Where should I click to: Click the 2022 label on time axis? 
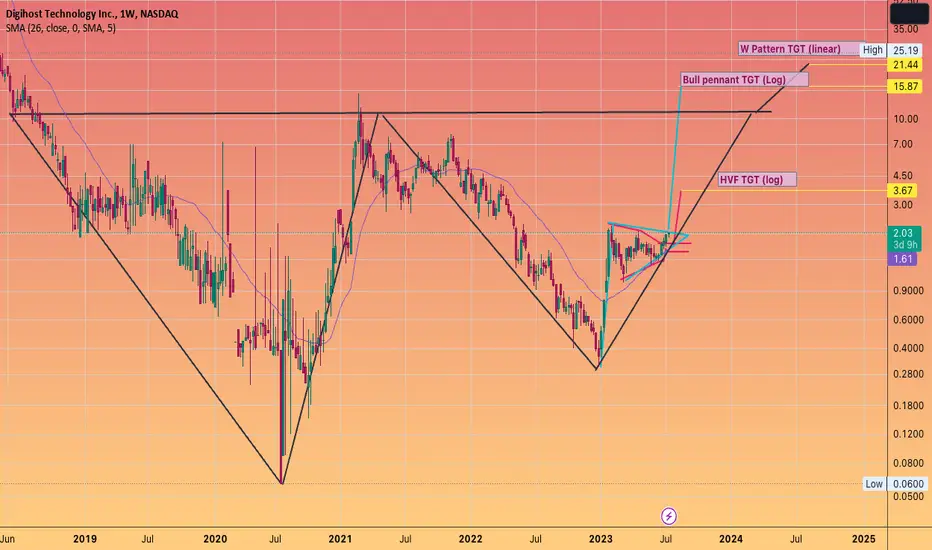click(x=471, y=539)
